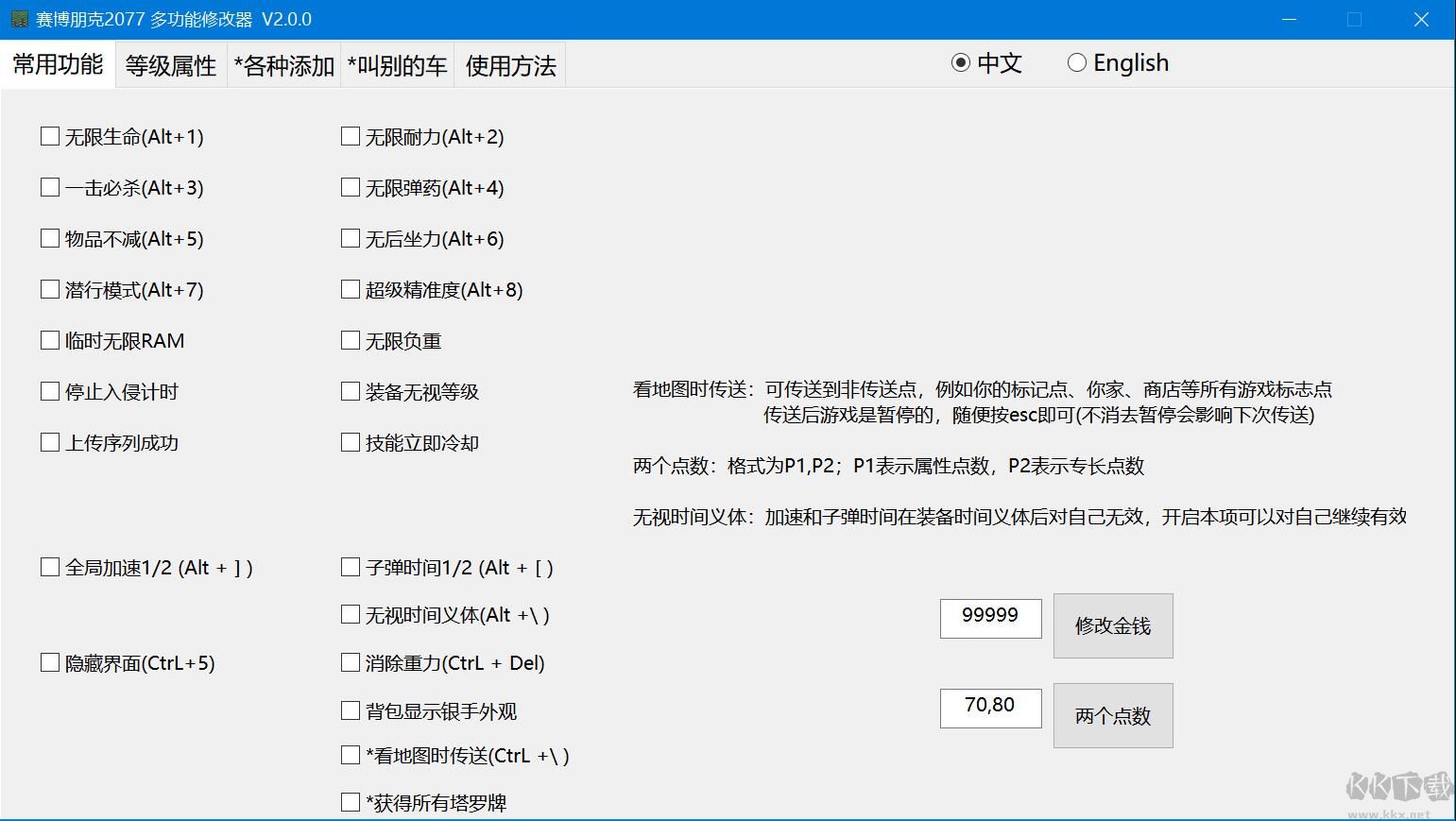Open the 使用方法 tab

[x=510, y=64]
